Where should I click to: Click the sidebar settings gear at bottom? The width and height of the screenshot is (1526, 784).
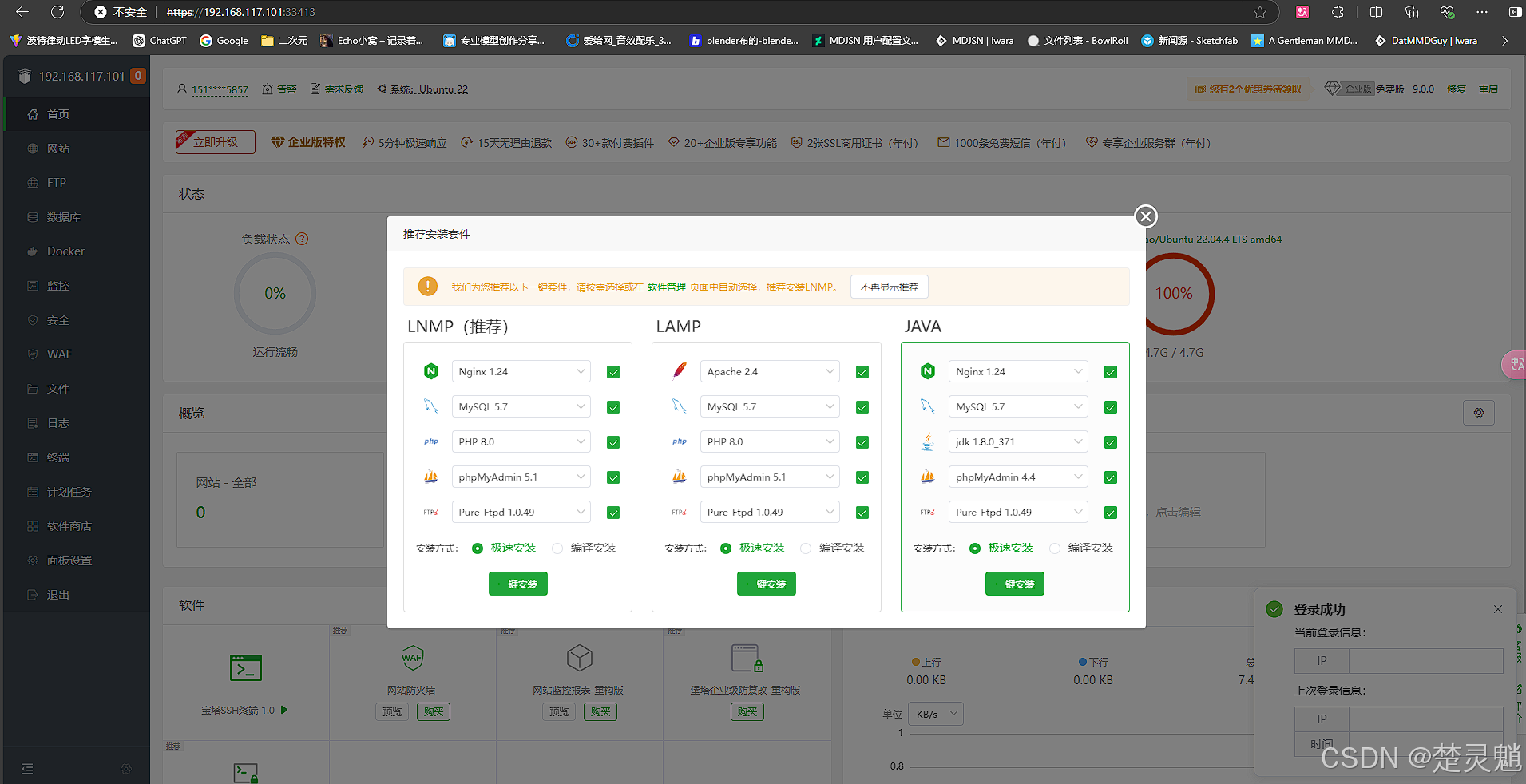tap(126, 769)
